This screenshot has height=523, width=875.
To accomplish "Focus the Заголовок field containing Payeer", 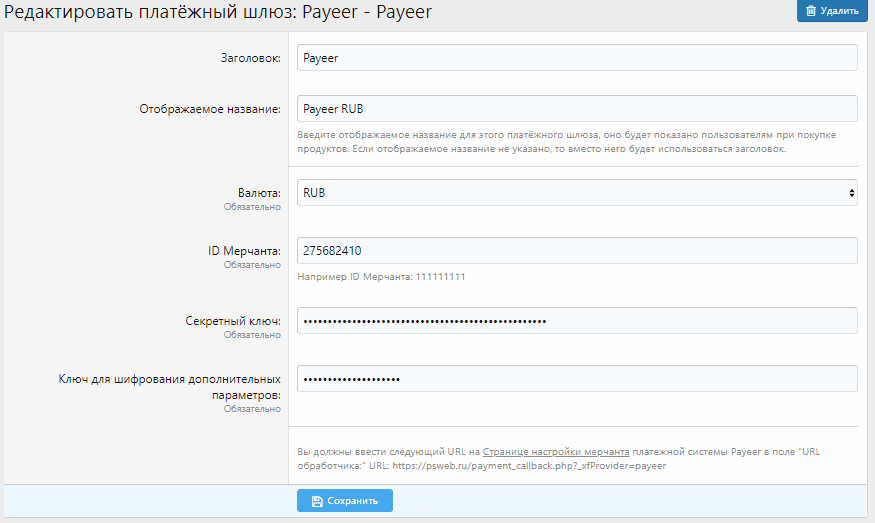I will pos(577,58).
